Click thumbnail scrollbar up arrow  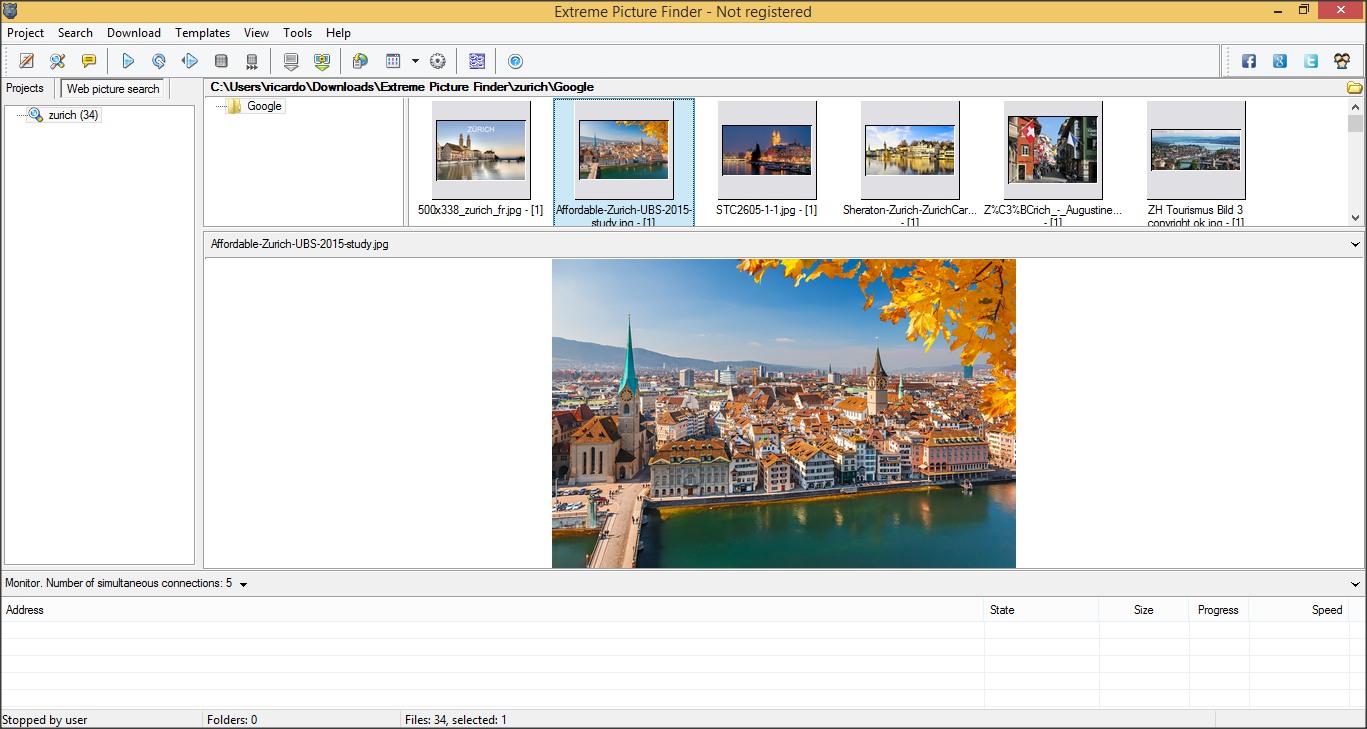point(1356,106)
